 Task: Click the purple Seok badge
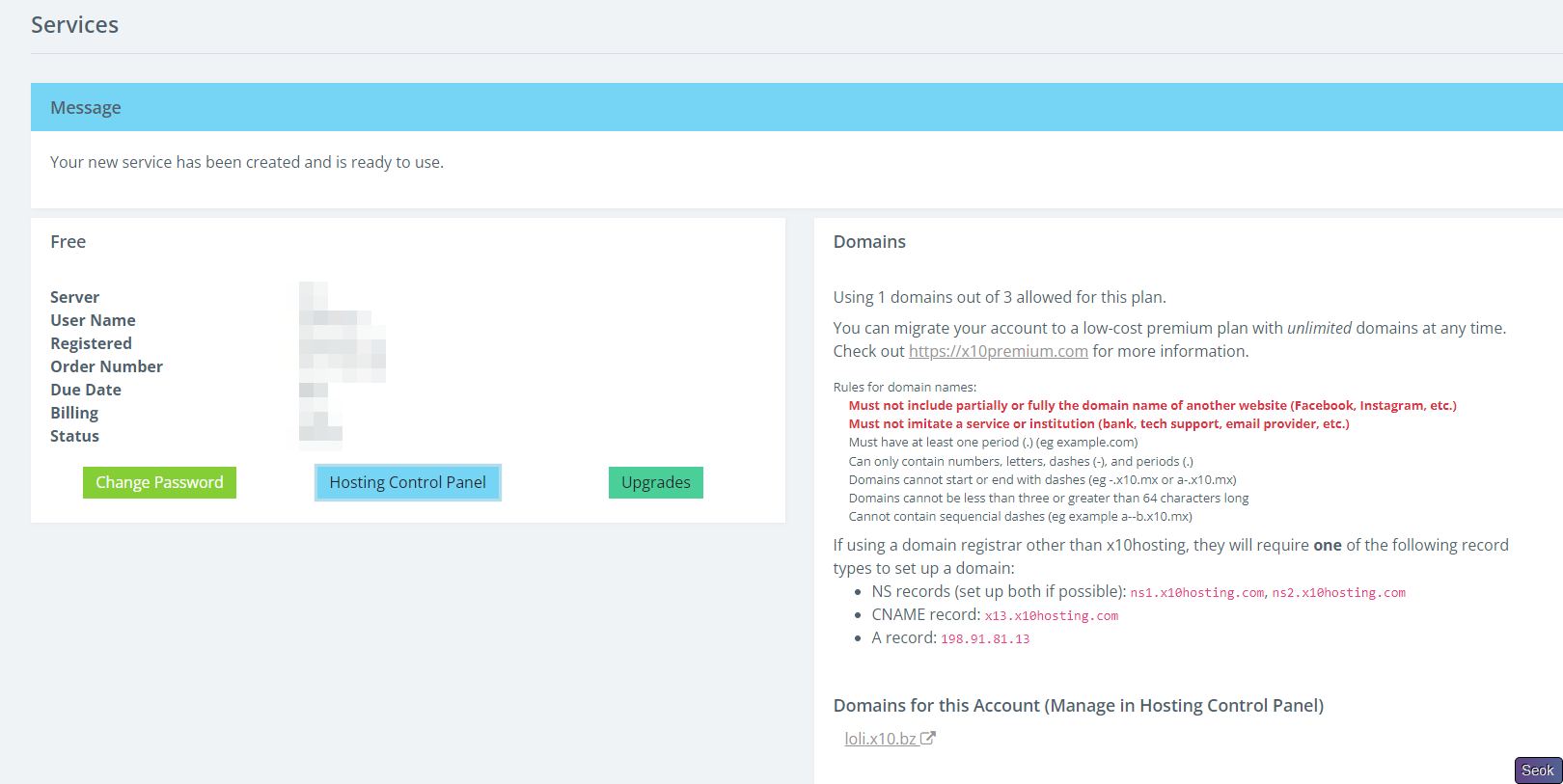tap(1537, 770)
